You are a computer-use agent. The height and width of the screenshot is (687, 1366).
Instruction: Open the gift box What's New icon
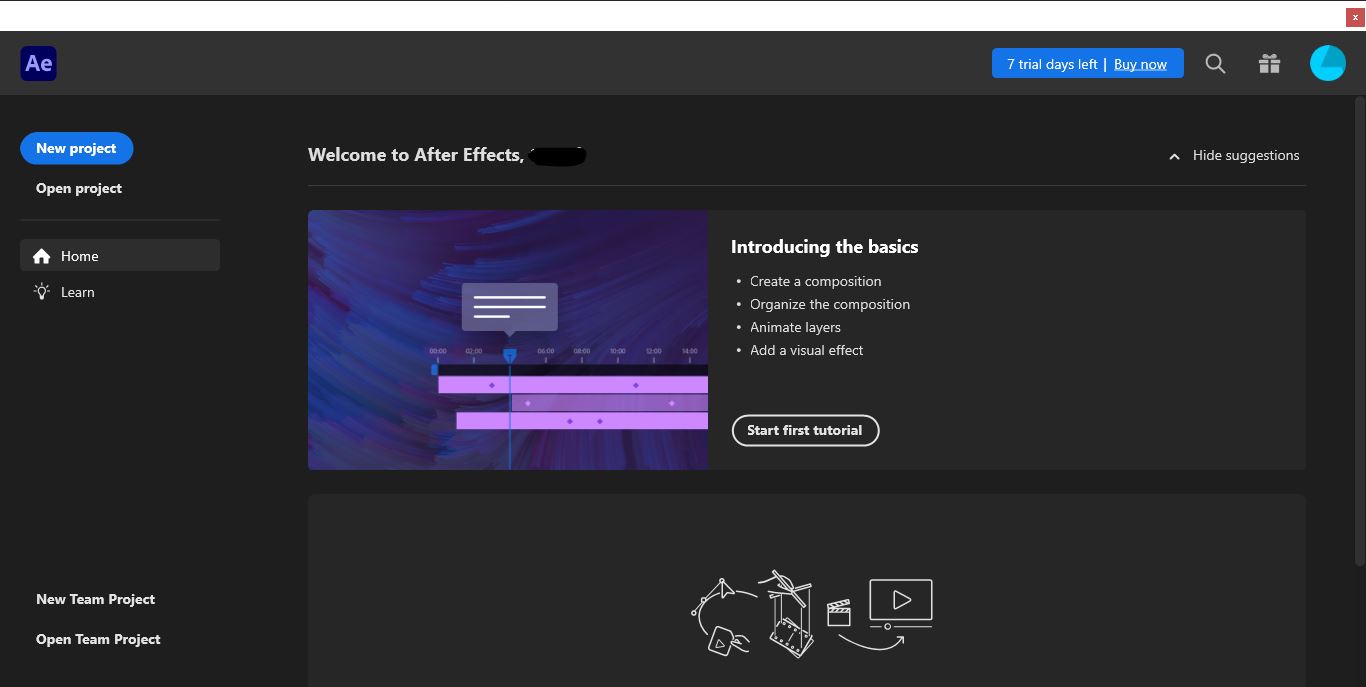tap(1269, 64)
